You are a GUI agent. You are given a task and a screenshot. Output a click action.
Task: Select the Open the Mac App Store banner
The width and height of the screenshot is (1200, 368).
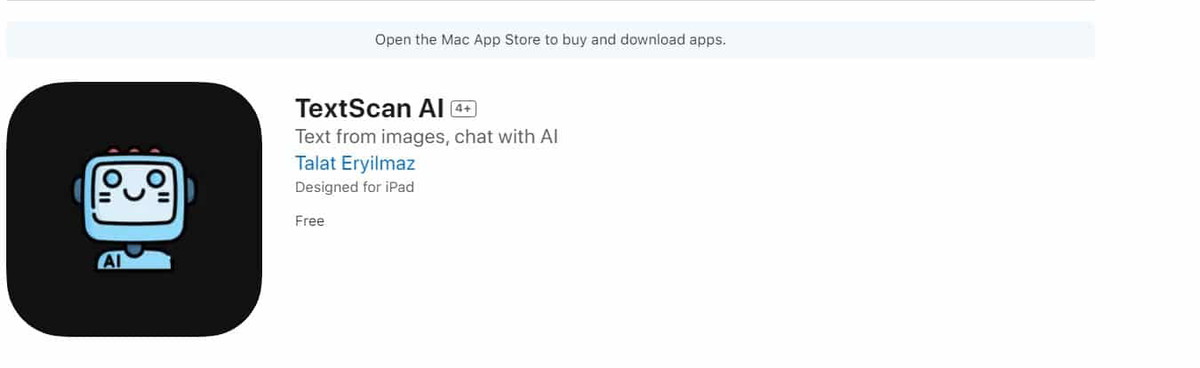[550, 40]
